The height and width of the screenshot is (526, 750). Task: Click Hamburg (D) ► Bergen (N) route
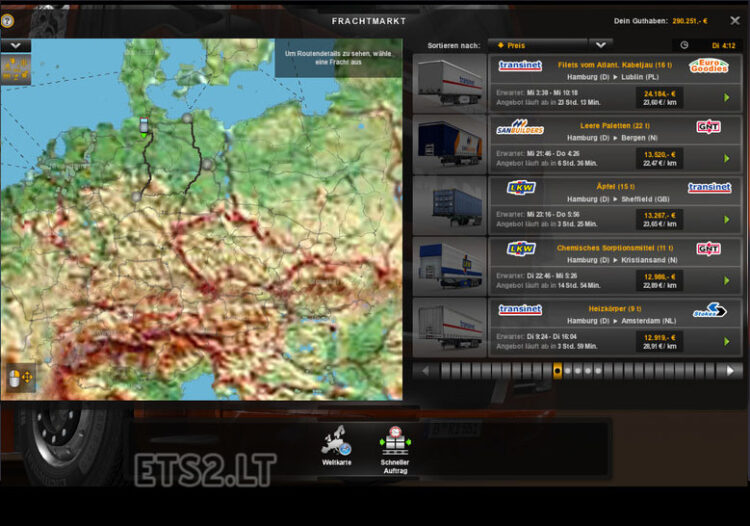[613, 138]
